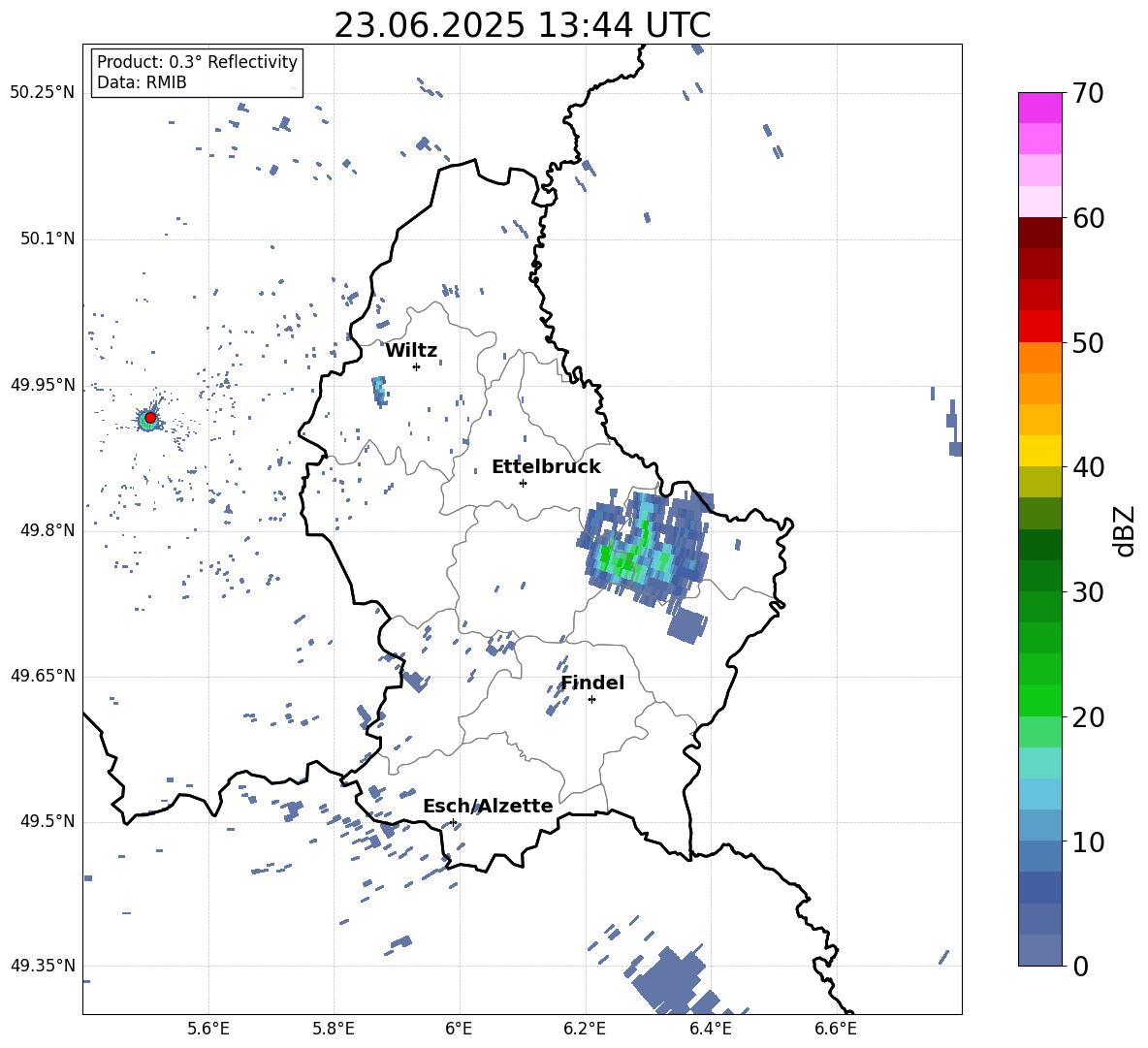The height and width of the screenshot is (1048, 1148).
Task: Click the cross marker below Findel
Action: coord(591,700)
